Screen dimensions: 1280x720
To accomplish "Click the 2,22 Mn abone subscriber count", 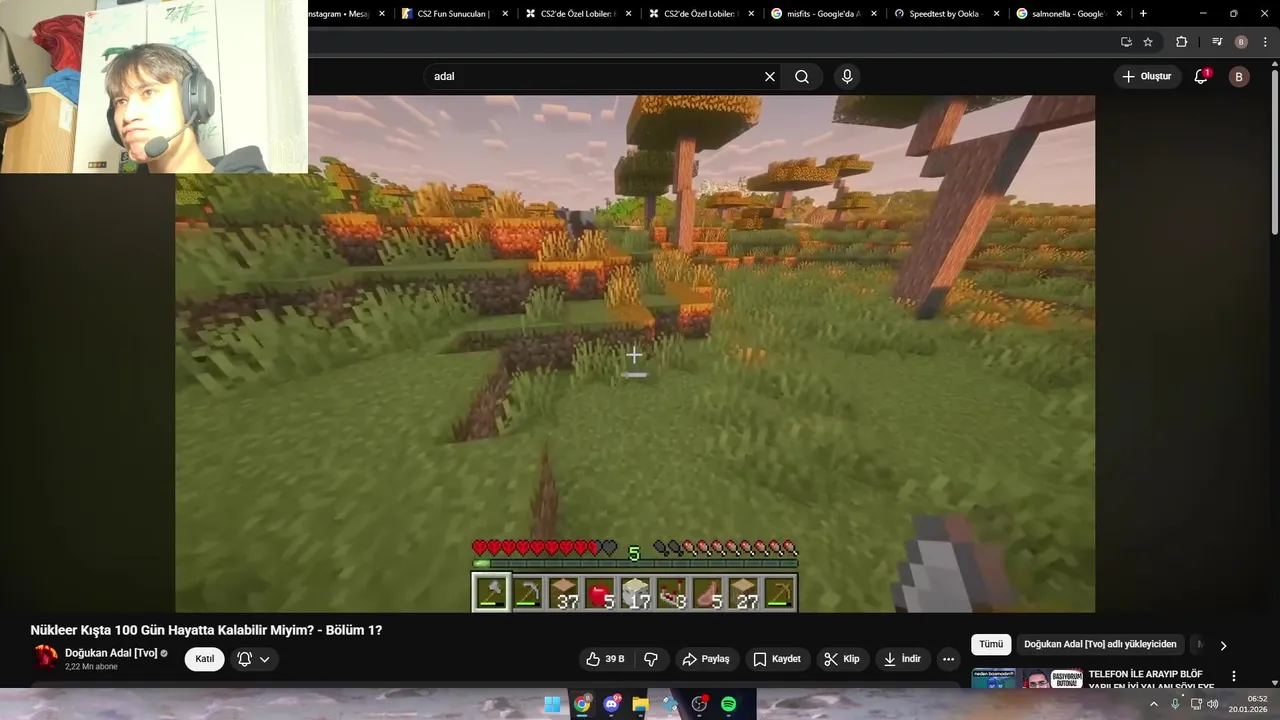I will click(x=91, y=667).
